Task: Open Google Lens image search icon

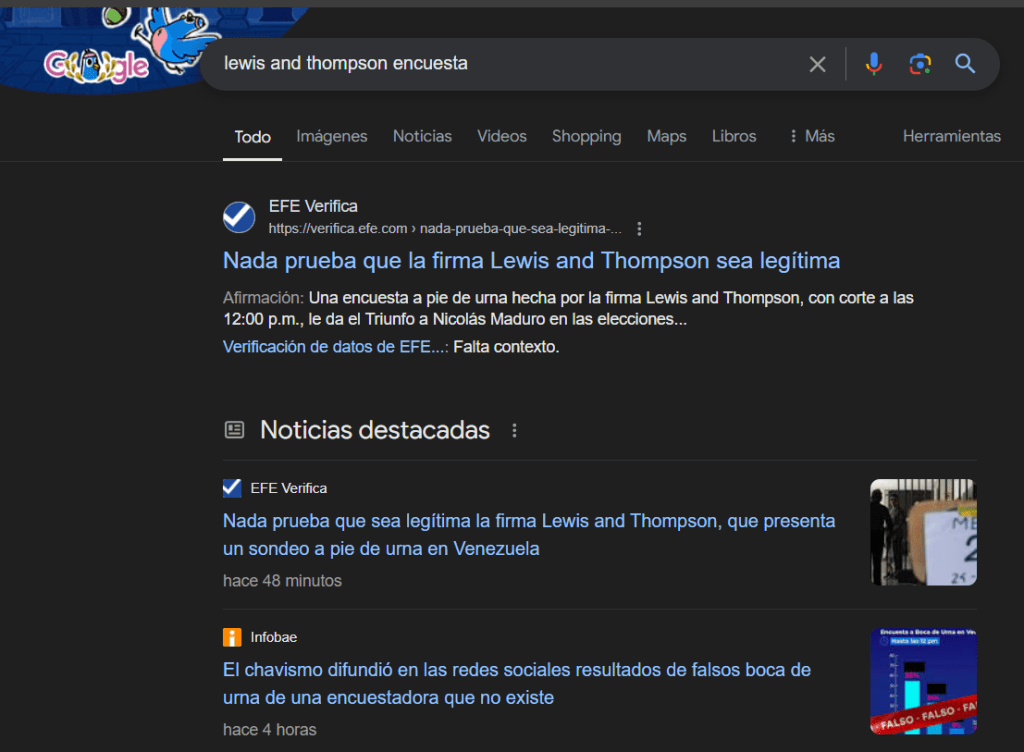Action: (x=920, y=64)
